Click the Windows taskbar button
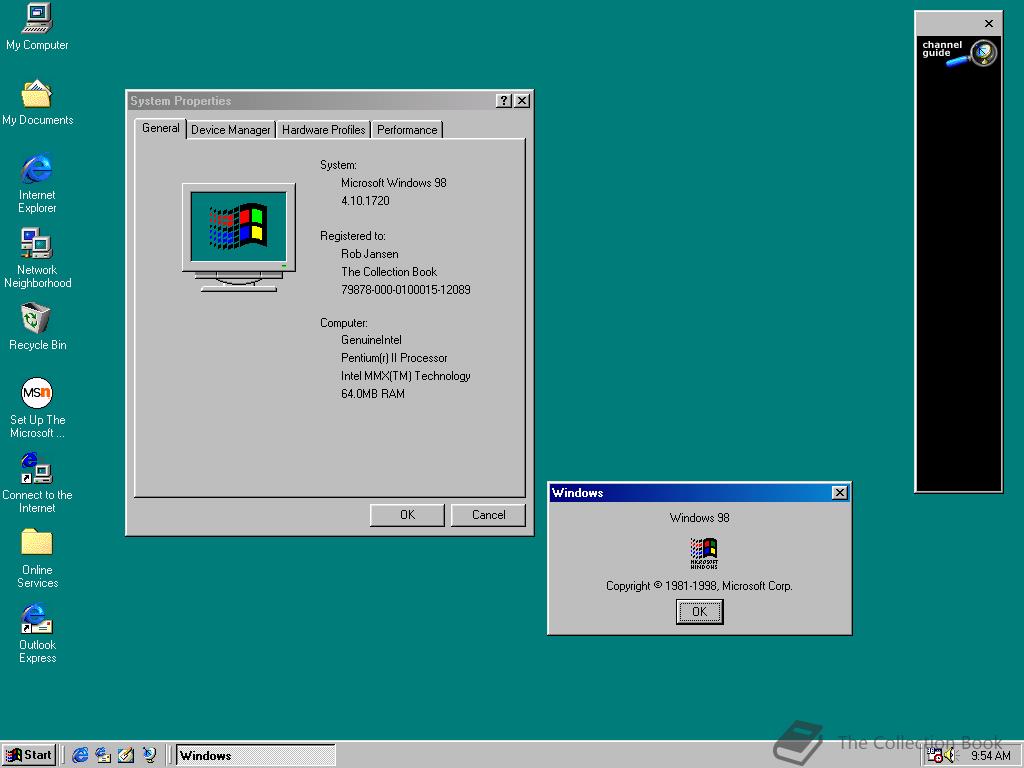1024x768 pixels. (x=255, y=755)
